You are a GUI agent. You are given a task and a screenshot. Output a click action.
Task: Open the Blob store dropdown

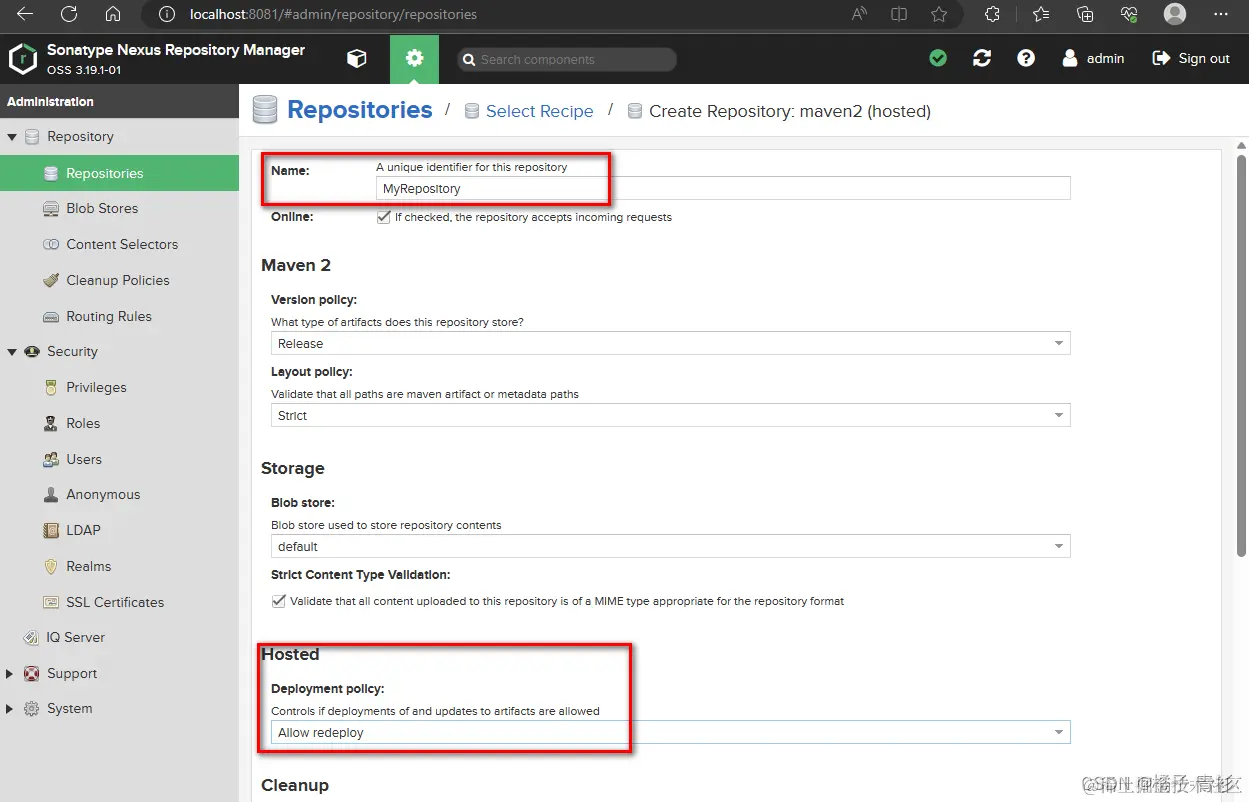tap(670, 546)
